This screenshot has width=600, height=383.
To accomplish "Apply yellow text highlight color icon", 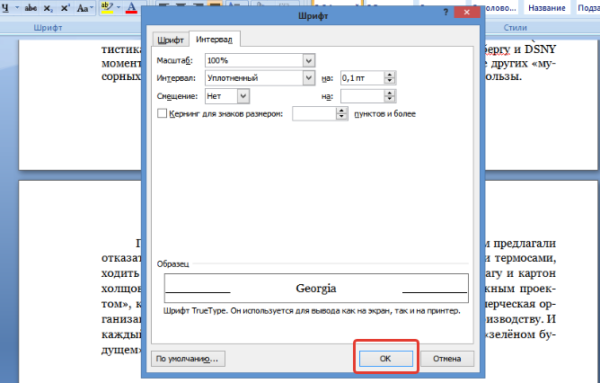I will pyautogui.click(x=107, y=8).
